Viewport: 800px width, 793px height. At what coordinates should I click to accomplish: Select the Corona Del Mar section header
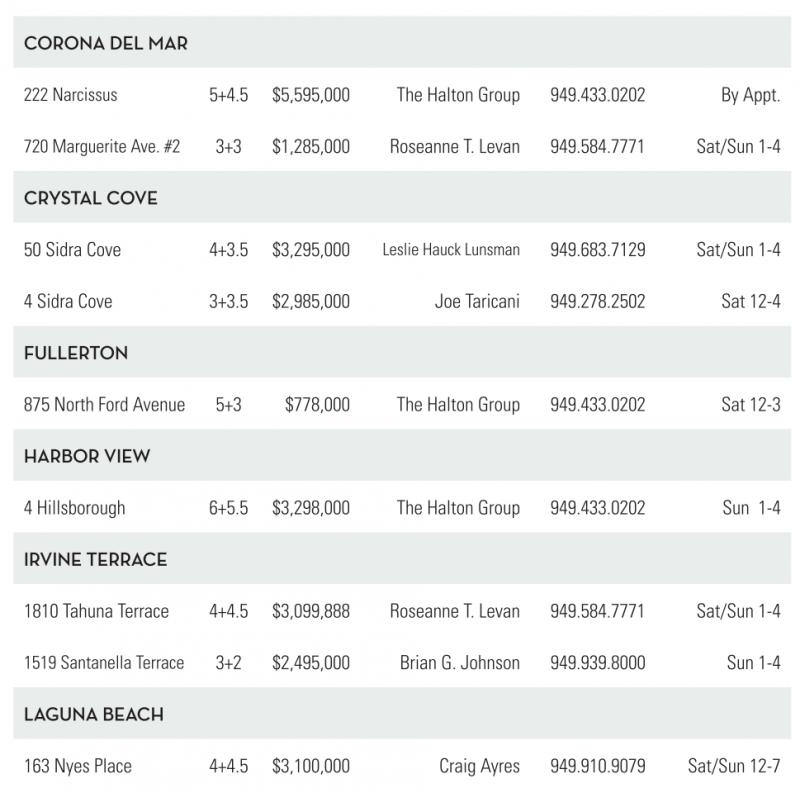pyautogui.click(x=106, y=44)
